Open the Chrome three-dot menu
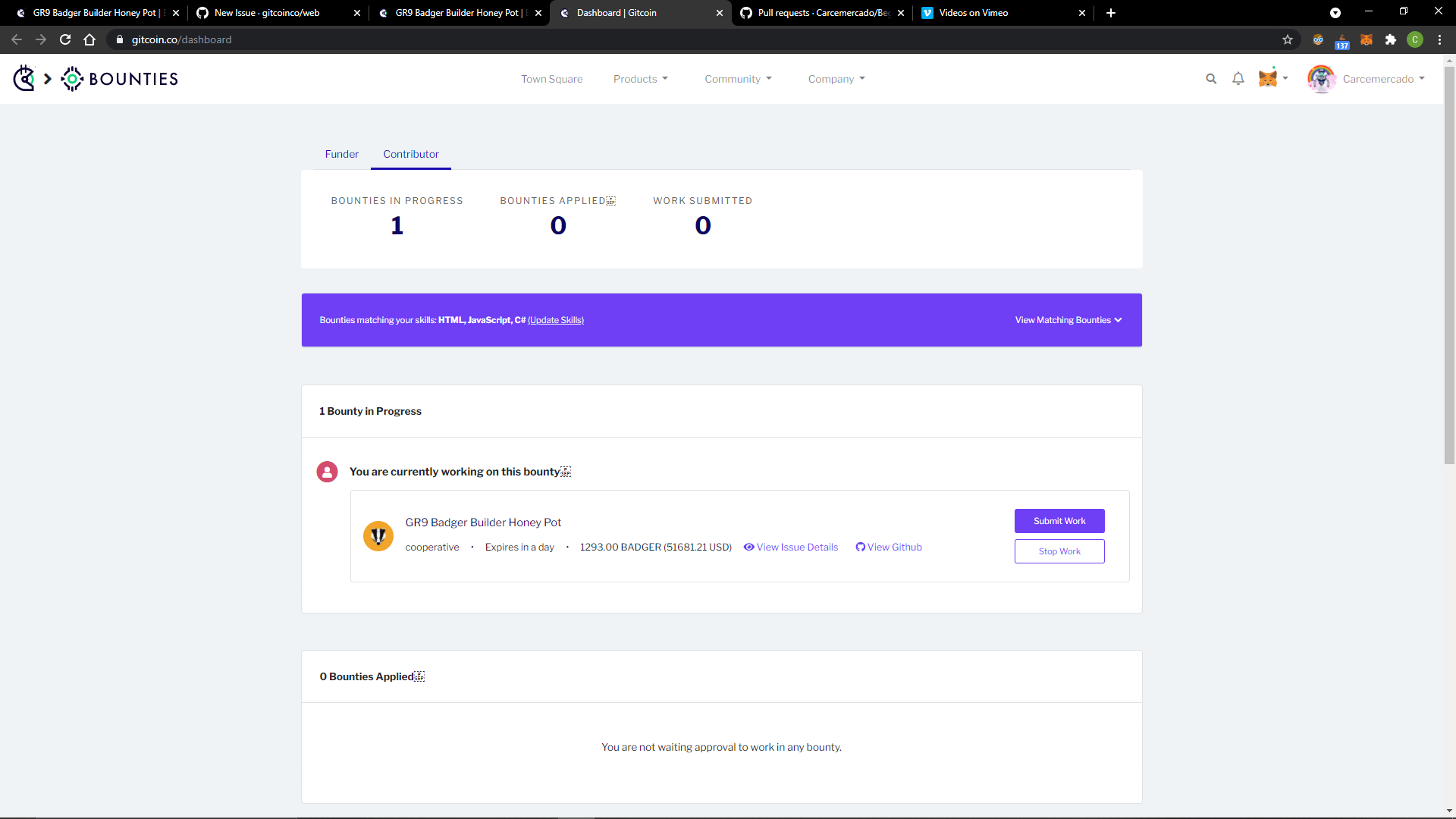Image resolution: width=1456 pixels, height=819 pixels. pos(1439,39)
